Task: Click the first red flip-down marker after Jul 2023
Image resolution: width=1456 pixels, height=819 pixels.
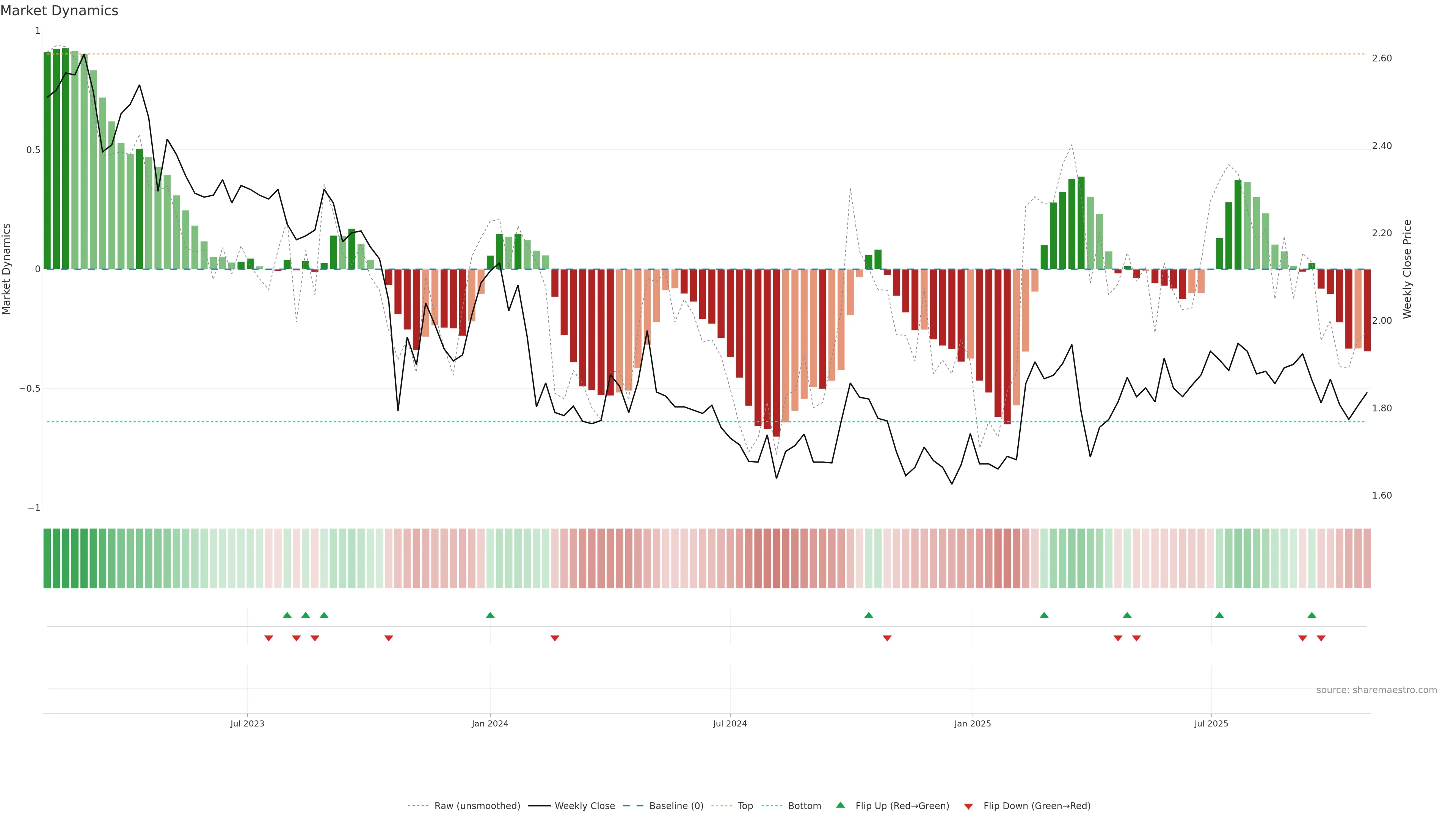Action: [x=268, y=638]
